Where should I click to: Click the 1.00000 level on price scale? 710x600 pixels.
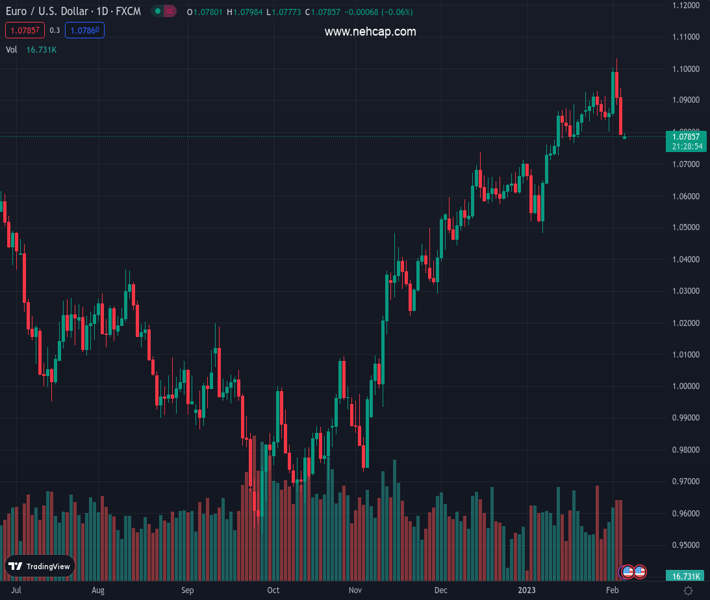tap(685, 386)
